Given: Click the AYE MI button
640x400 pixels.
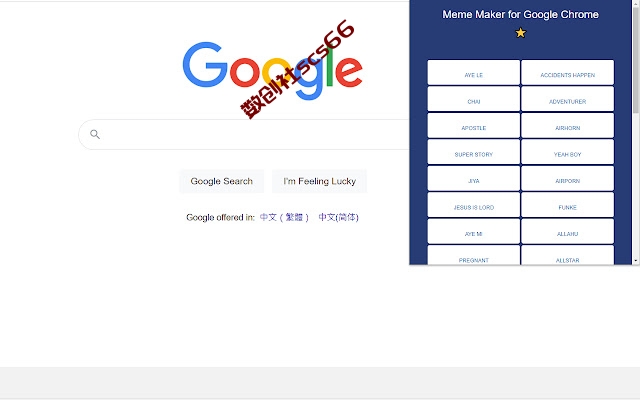Looking at the screenshot, I should point(473,231).
